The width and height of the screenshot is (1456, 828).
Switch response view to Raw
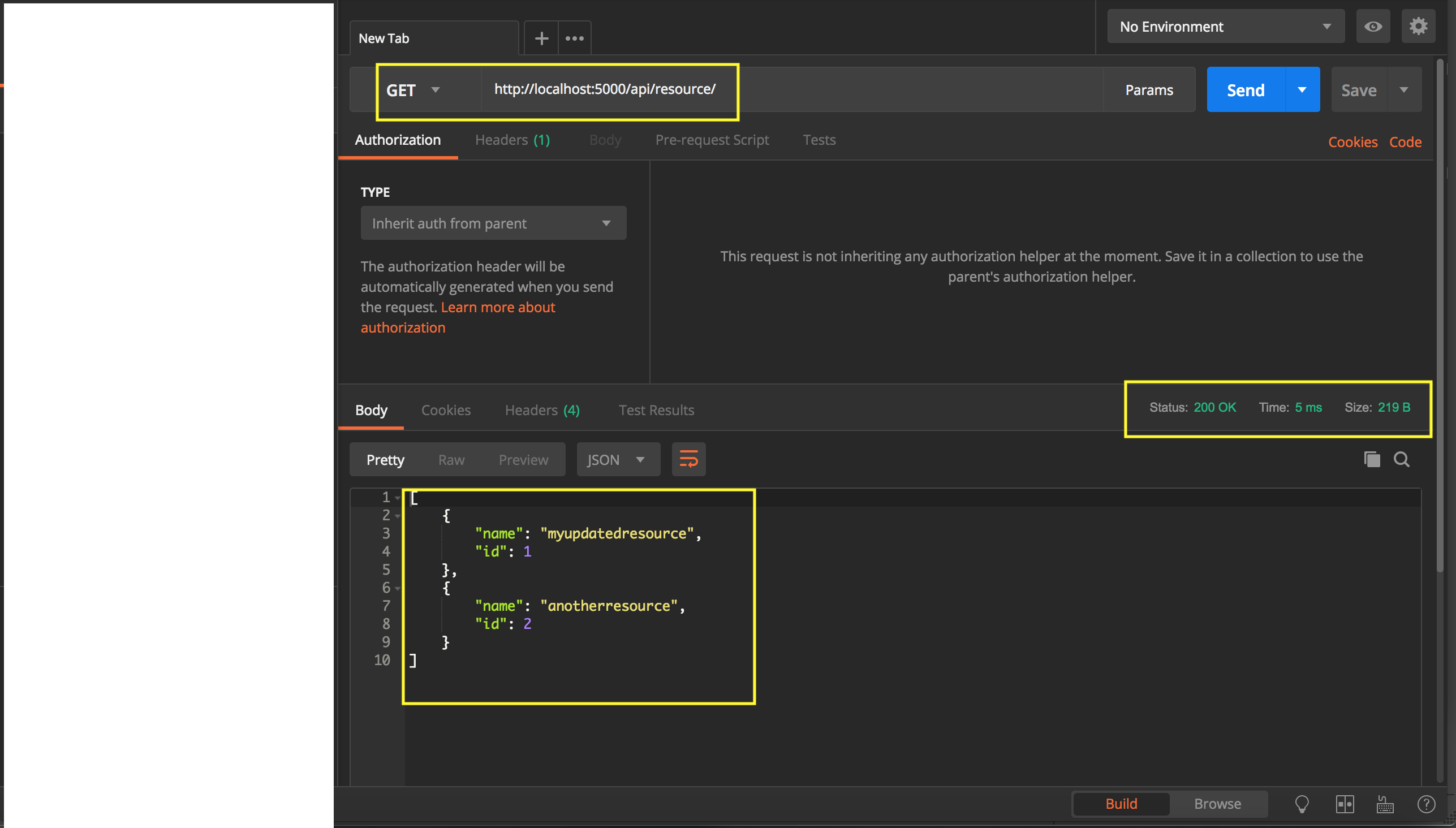(x=451, y=459)
